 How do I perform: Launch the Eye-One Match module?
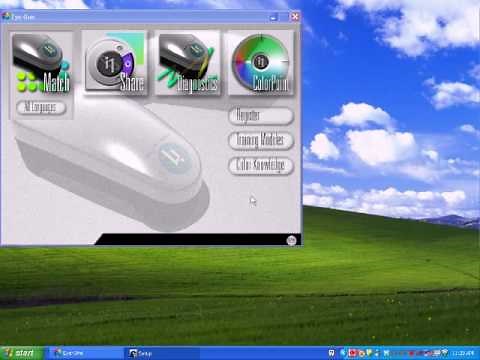pyautogui.click(x=42, y=63)
